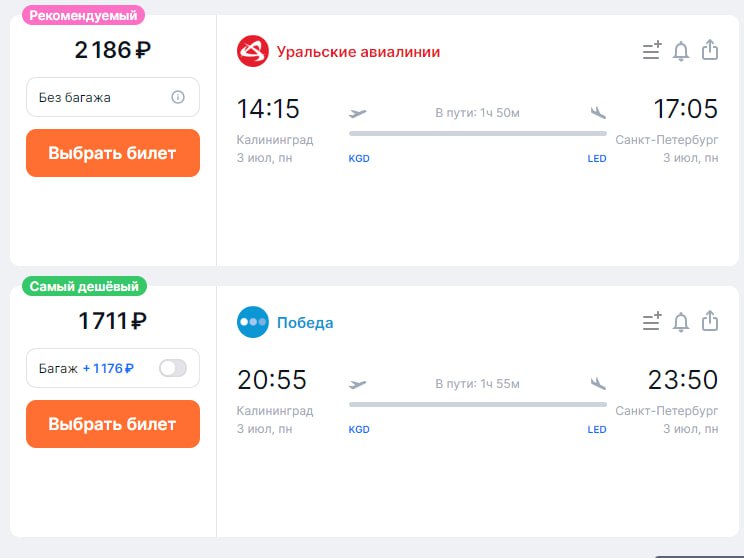Share the Pobeda flight

710,321
